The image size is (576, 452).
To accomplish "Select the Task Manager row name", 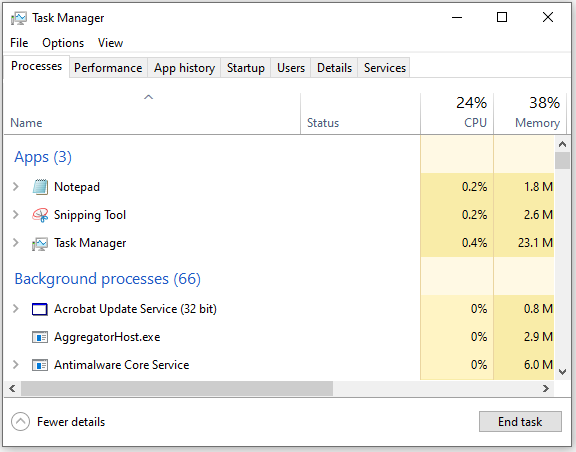I will point(90,243).
